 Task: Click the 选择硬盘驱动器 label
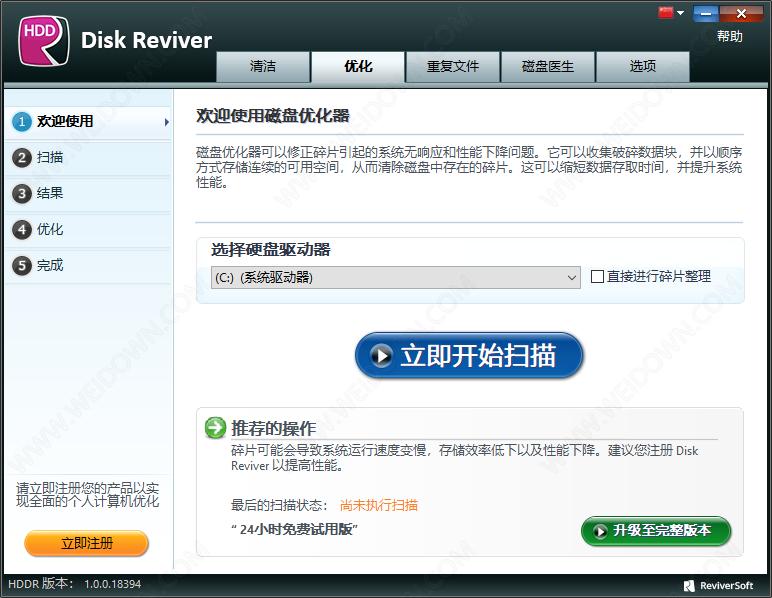click(271, 250)
